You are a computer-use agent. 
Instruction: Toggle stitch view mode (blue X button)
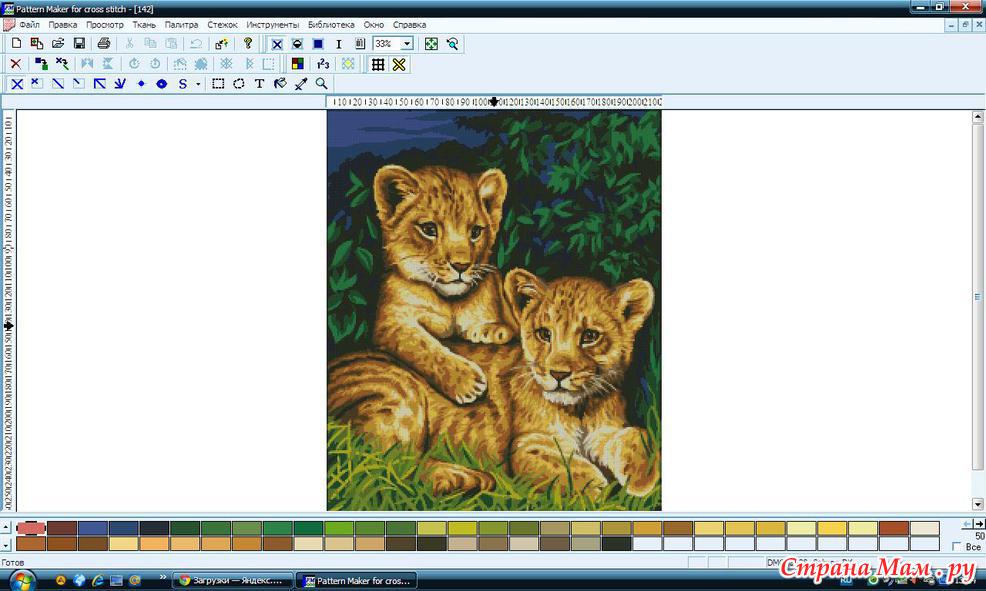tap(277, 44)
